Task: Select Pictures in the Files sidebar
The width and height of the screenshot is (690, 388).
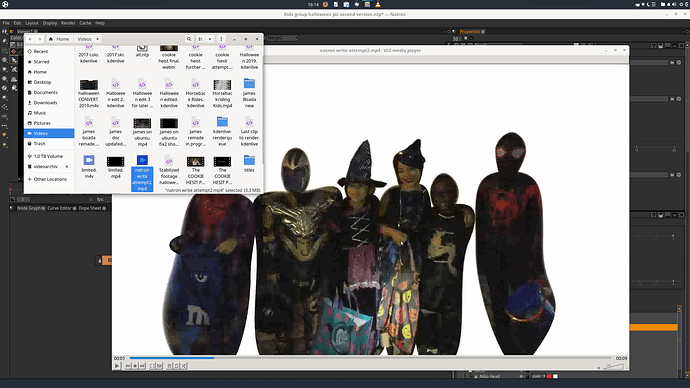Action: pos(49,123)
